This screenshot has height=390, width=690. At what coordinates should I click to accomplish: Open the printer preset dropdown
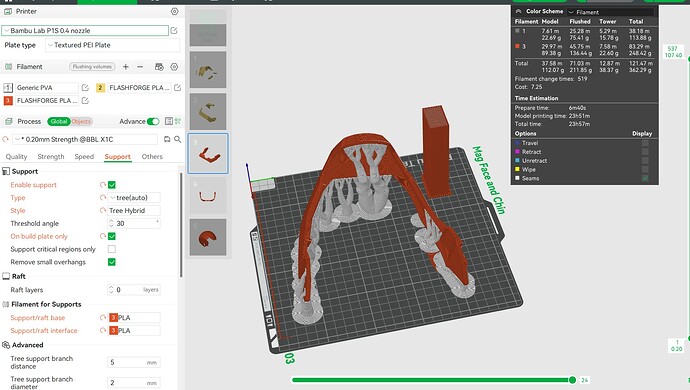click(x=85, y=30)
